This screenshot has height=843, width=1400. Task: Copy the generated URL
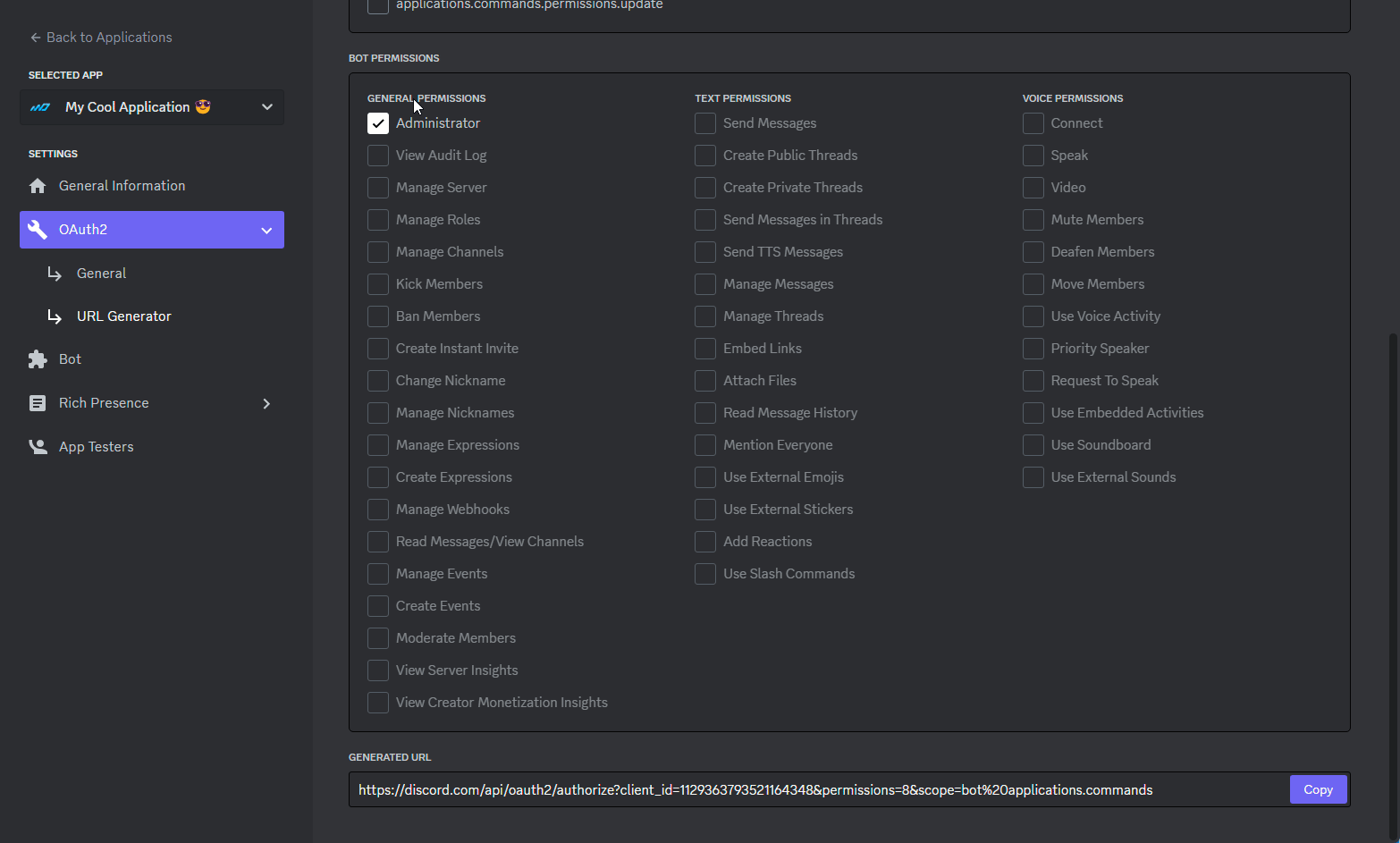tap(1318, 789)
